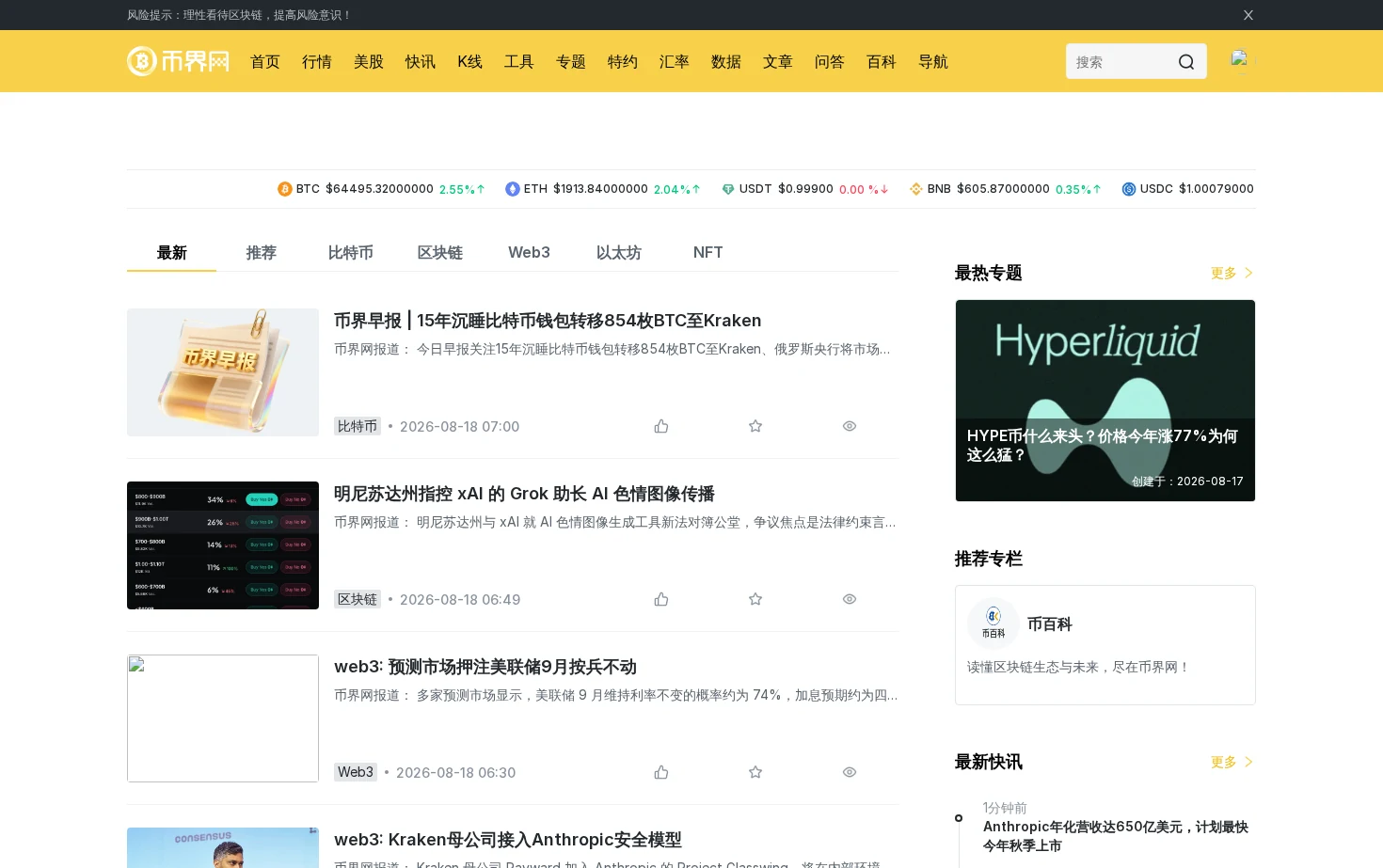The height and width of the screenshot is (868, 1383).
Task: Switch to the 比特币 tab
Action: (351, 252)
